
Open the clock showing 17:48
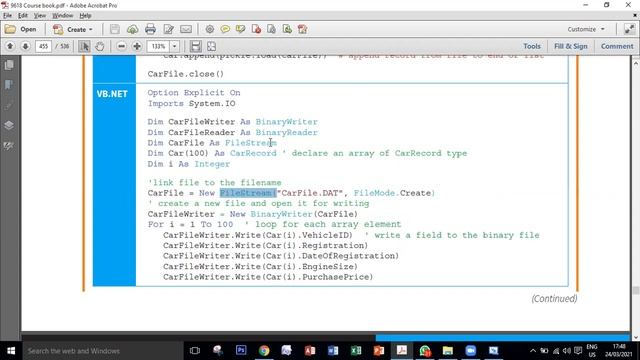pos(619,351)
